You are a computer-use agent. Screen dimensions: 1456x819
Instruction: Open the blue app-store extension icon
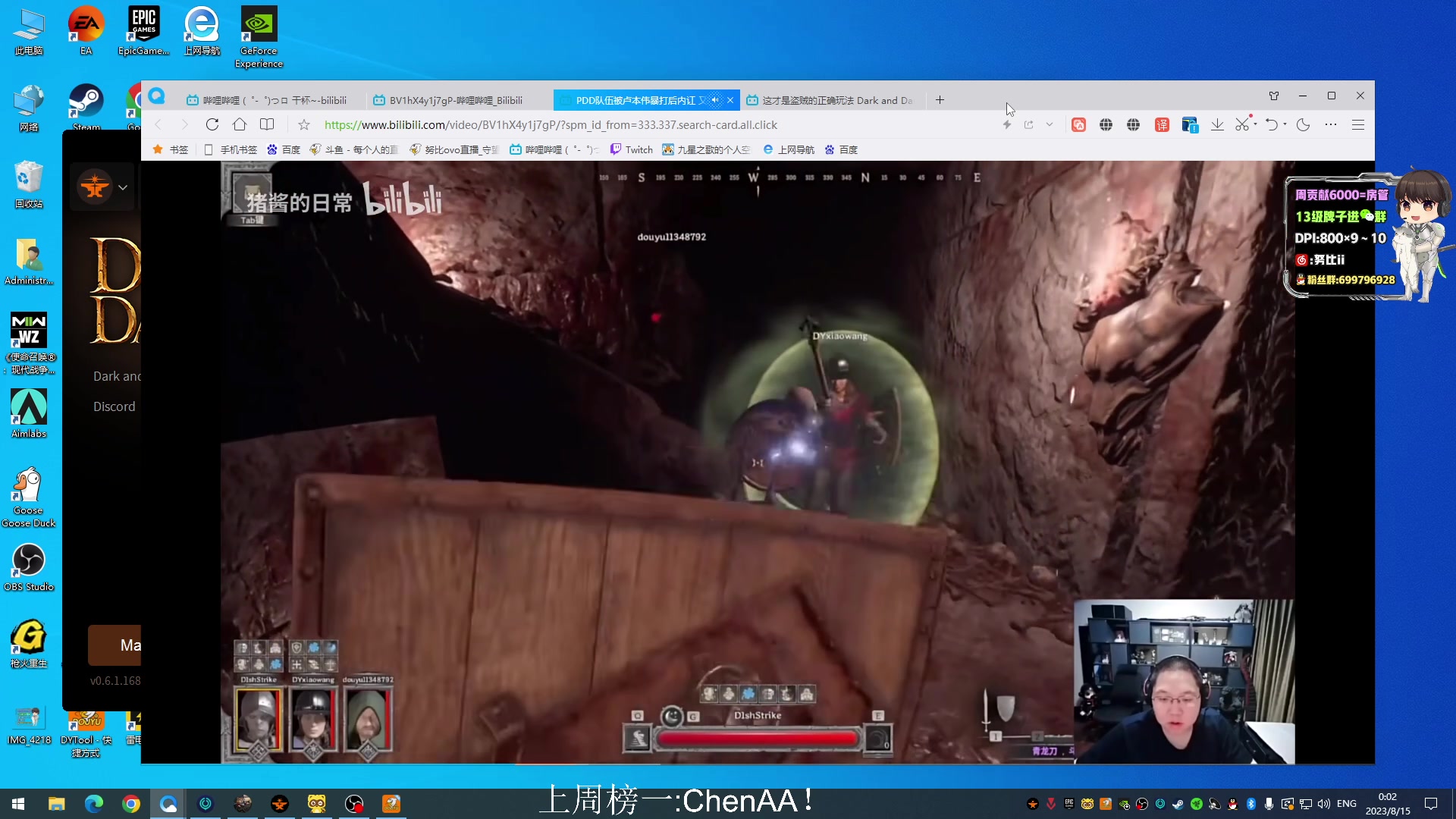1189,125
